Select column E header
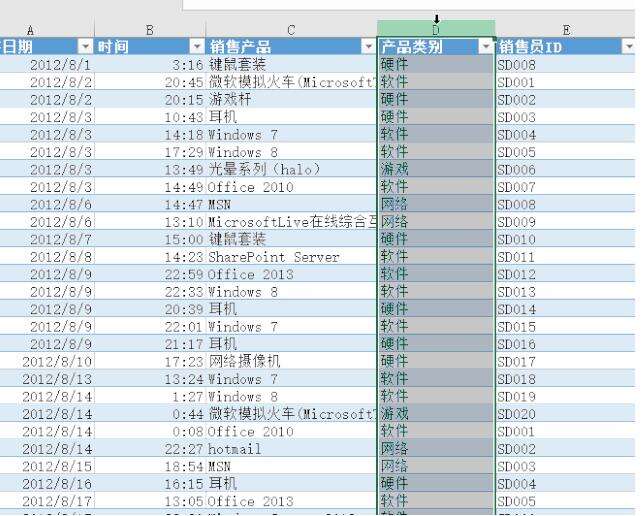This screenshot has width=642, height=516. 566,29
